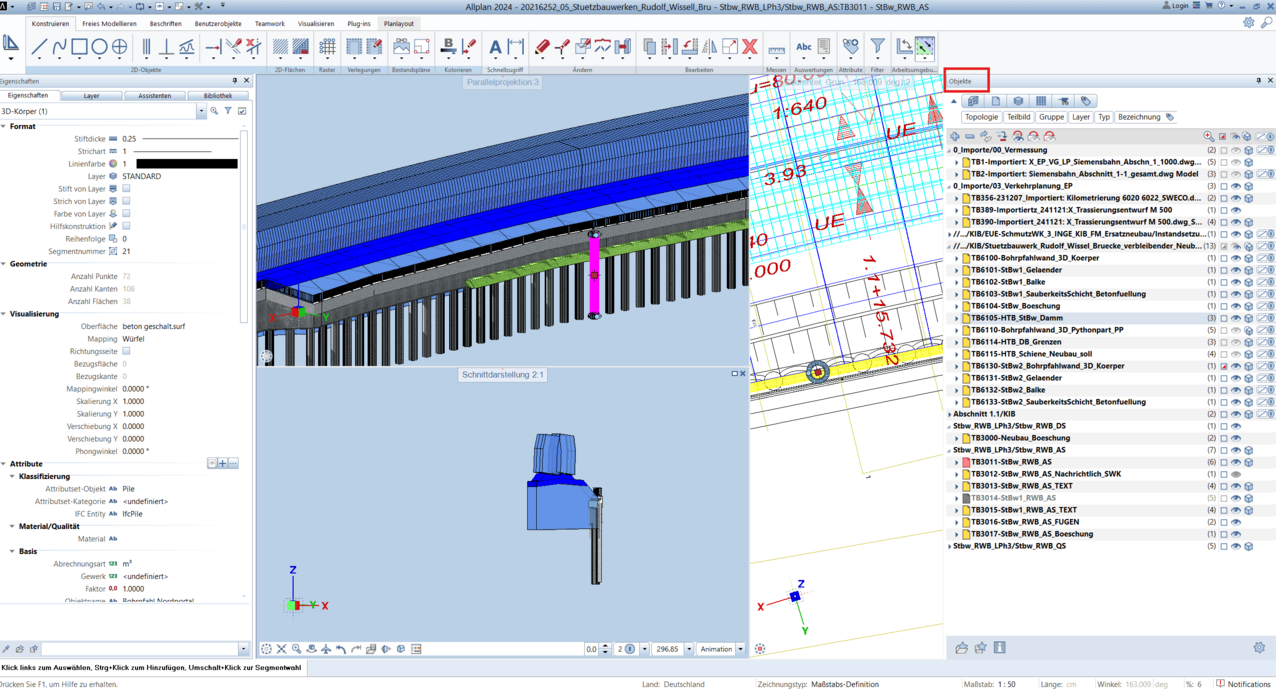This screenshot has width=1276, height=689.
Task: Click the Skalierung X value field
Action: tap(133, 401)
